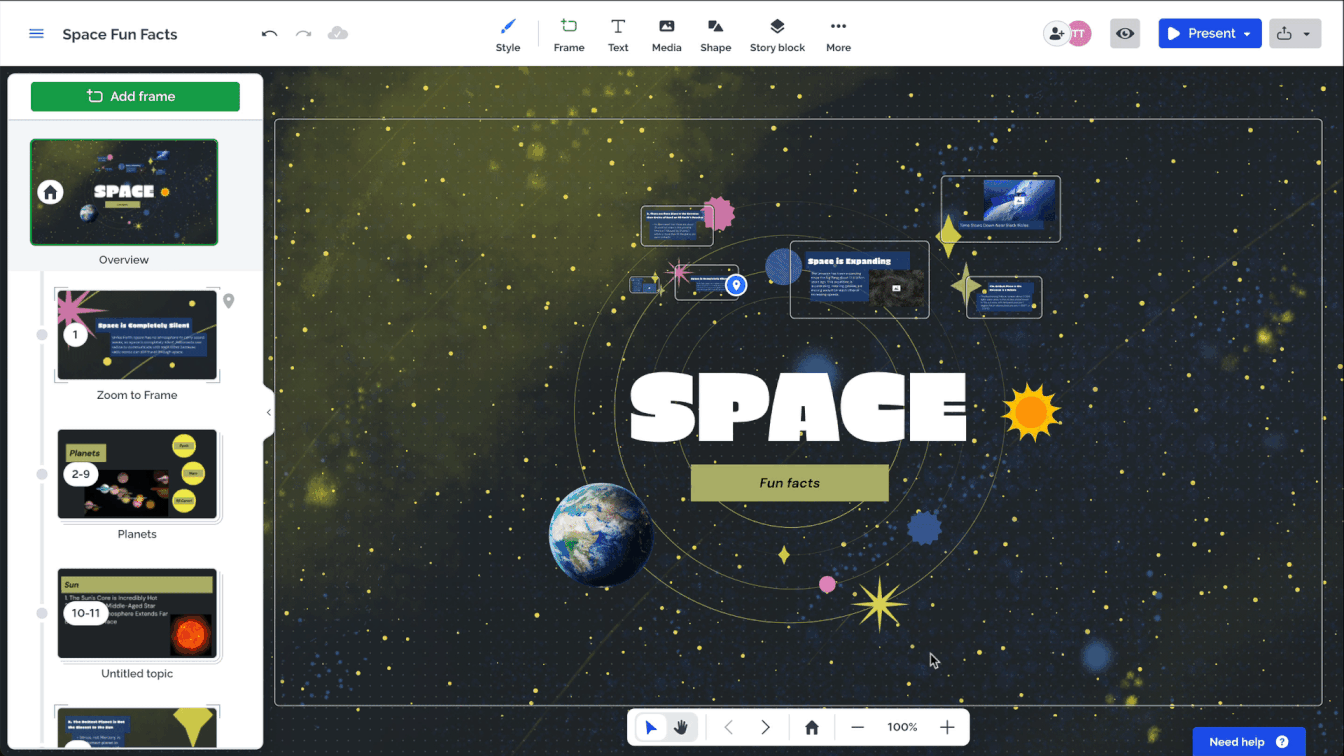Image resolution: width=1344 pixels, height=756 pixels.
Task: Go to previous frame arrow
Action: click(728, 728)
